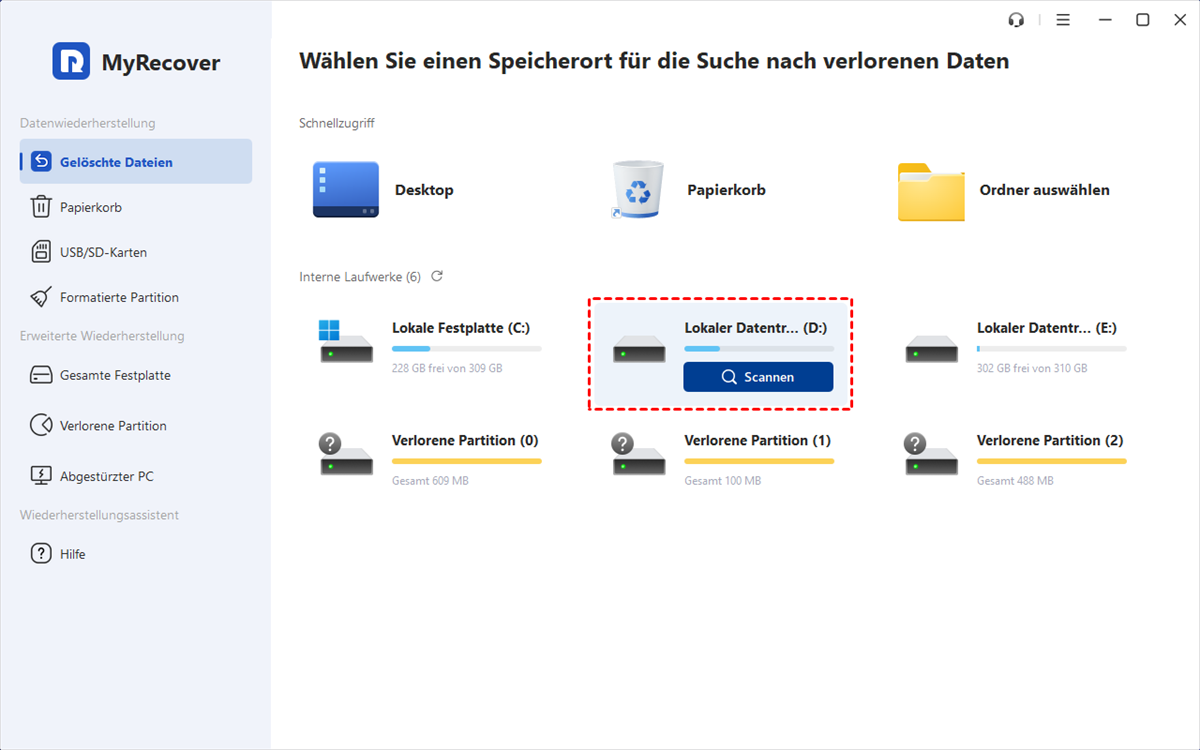1200x750 pixels.
Task: Open Hilfe from the sidebar
Action: coord(72,553)
